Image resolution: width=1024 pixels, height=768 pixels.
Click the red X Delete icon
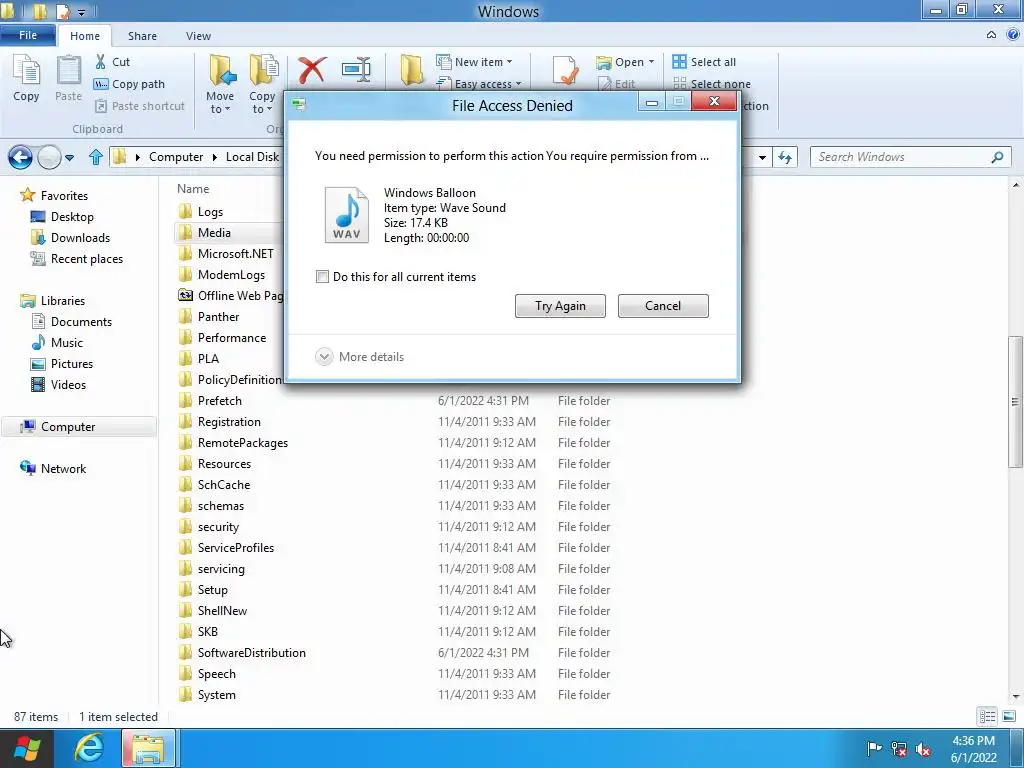pyautogui.click(x=312, y=69)
